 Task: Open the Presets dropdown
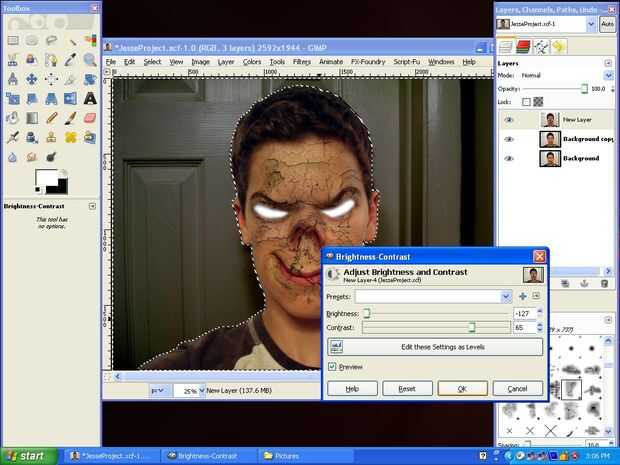pos(506,297)
